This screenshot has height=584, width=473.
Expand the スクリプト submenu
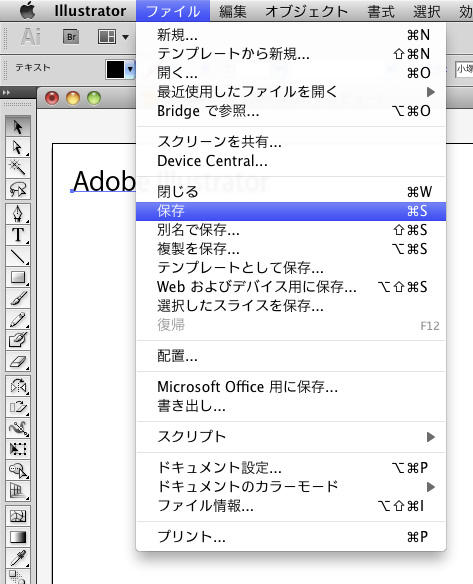click(291, 437)
